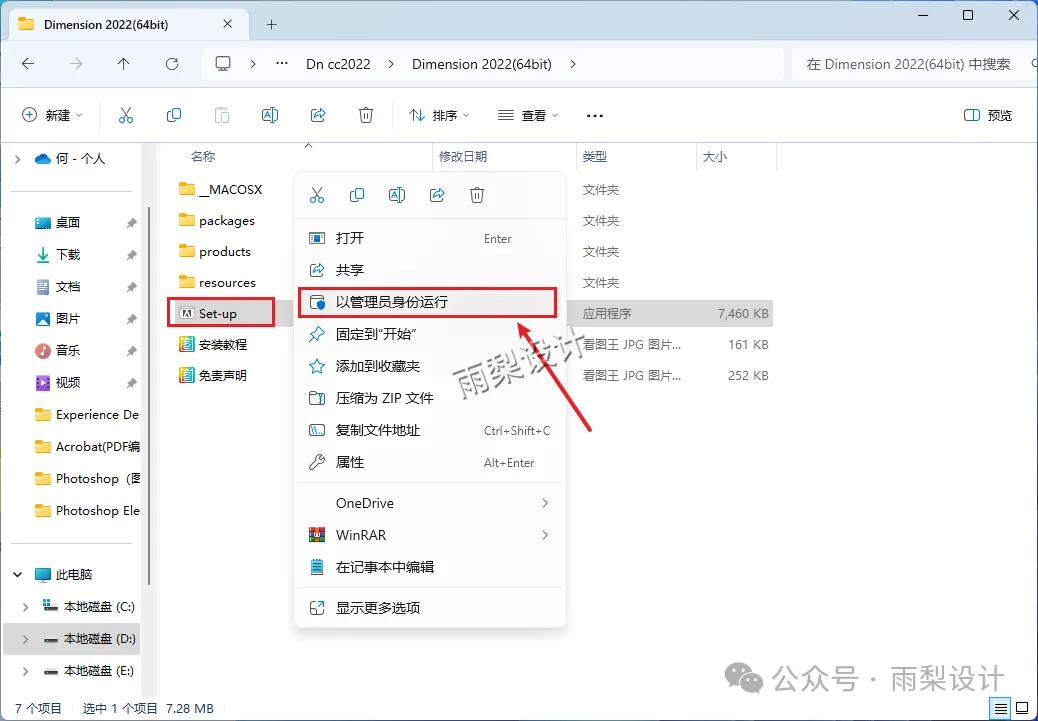This screenshot has height=721, width=1038.
Task: Refresh the current folder
Action: click(x=172, y=64)
